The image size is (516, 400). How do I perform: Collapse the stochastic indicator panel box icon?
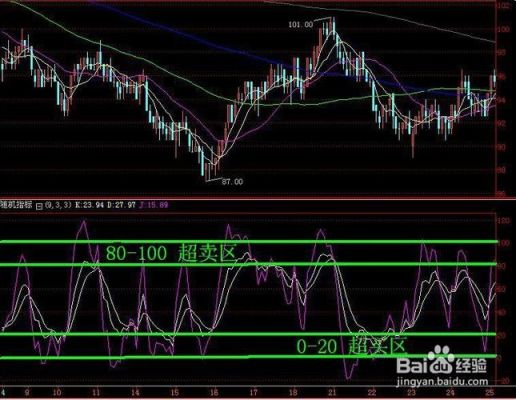(x=39, y=206)
